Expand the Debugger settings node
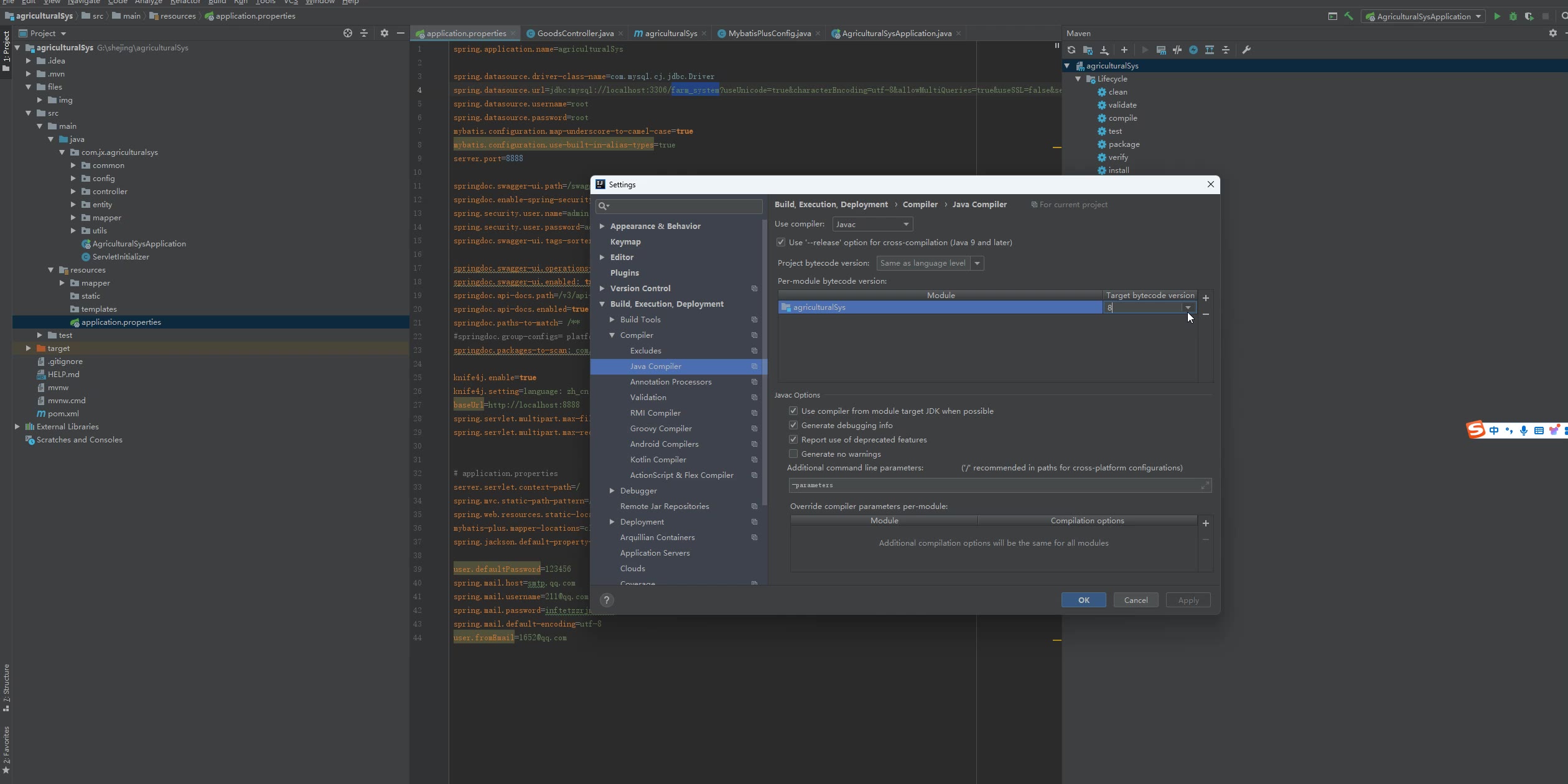This screenshot has height=784, width=1568. click(612, 490)
